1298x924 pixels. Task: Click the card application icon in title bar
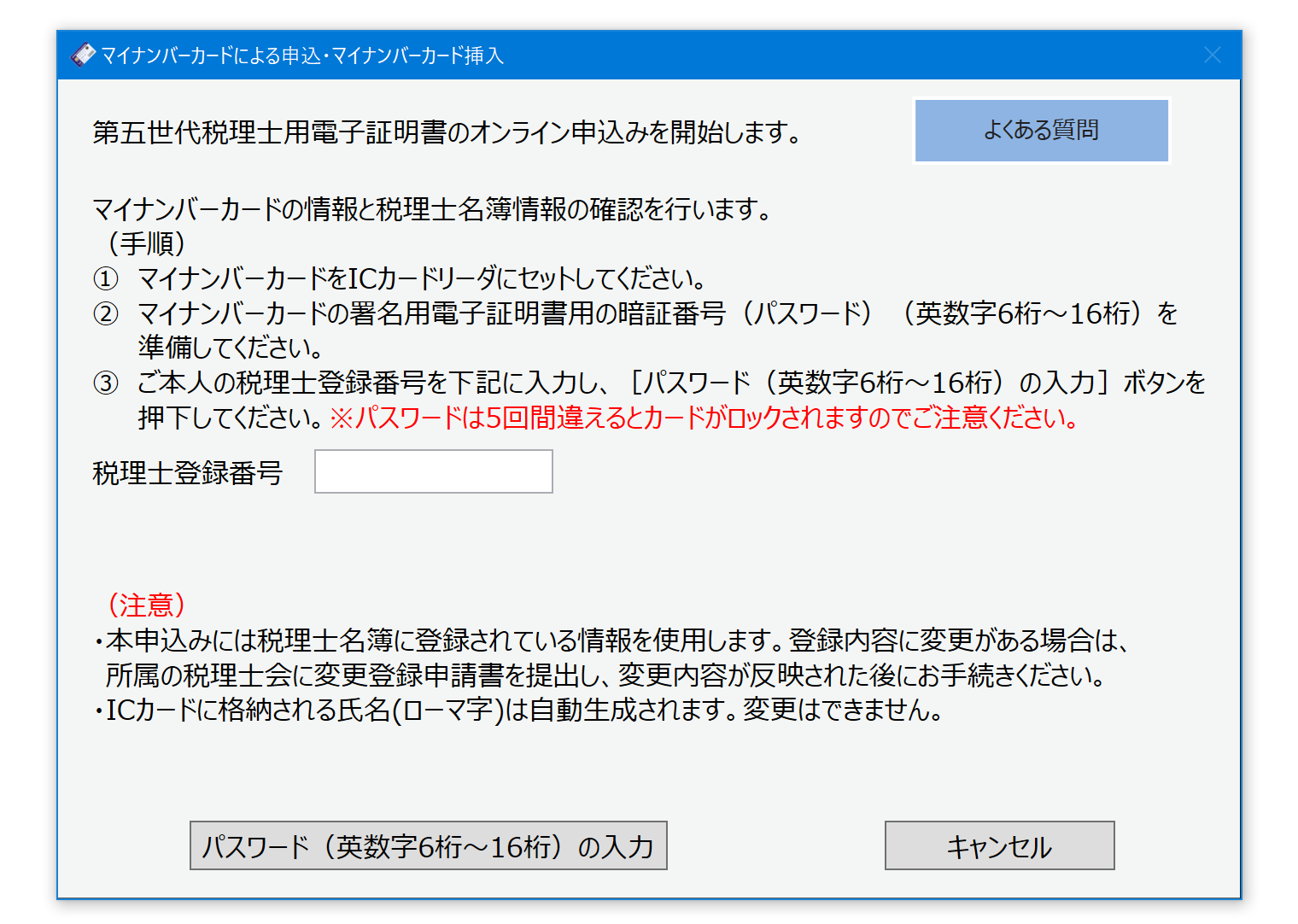[x=83, y=56]
